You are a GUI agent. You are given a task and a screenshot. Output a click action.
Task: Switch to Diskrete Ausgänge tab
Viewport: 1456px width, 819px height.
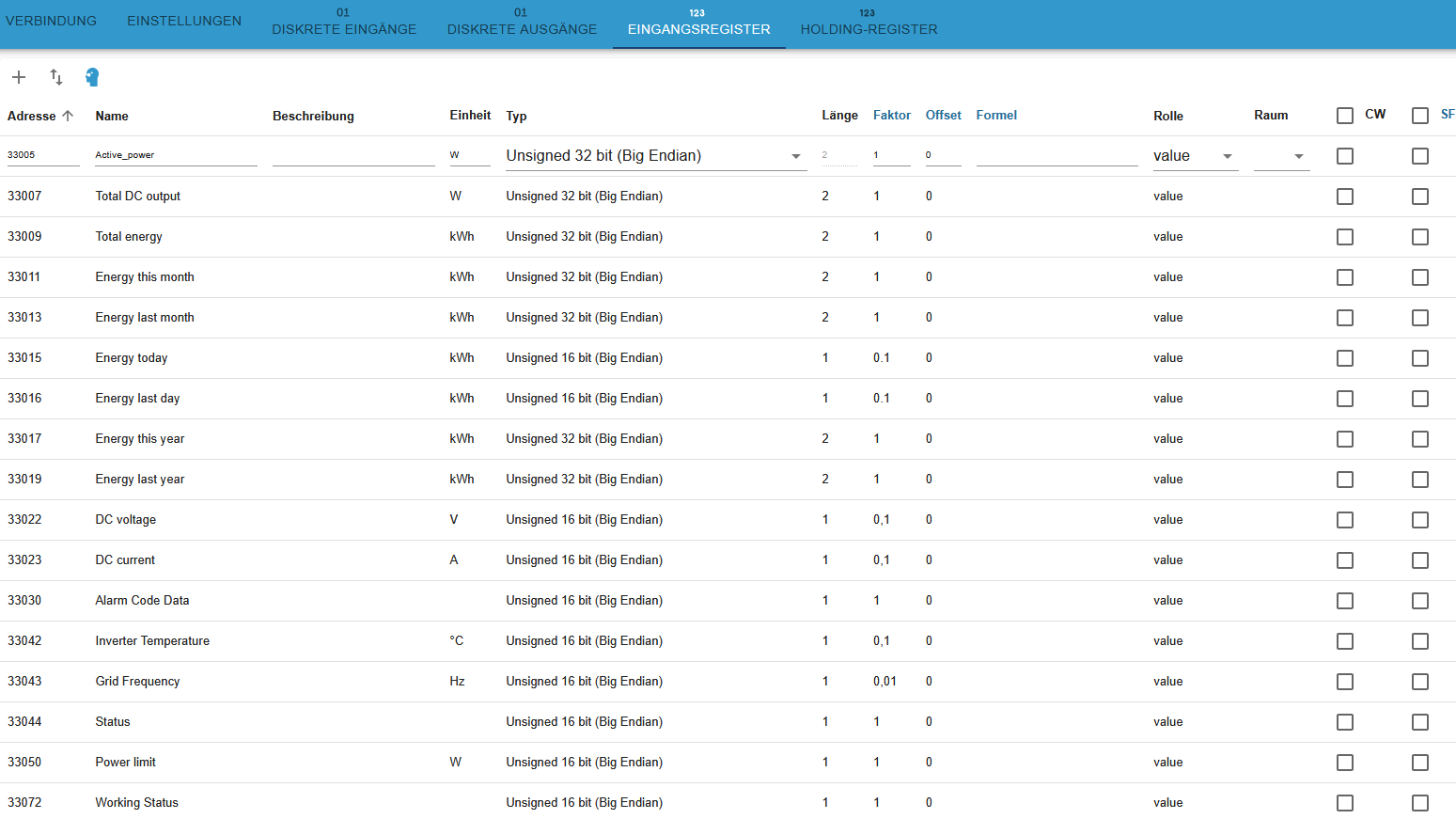tap(522, 22)
